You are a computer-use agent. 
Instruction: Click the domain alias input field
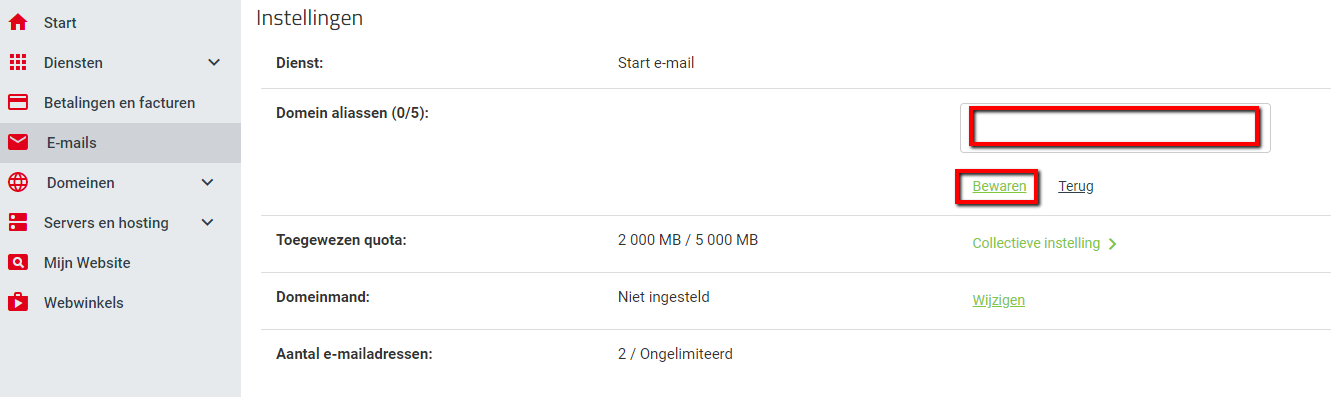click(1115, 128)
